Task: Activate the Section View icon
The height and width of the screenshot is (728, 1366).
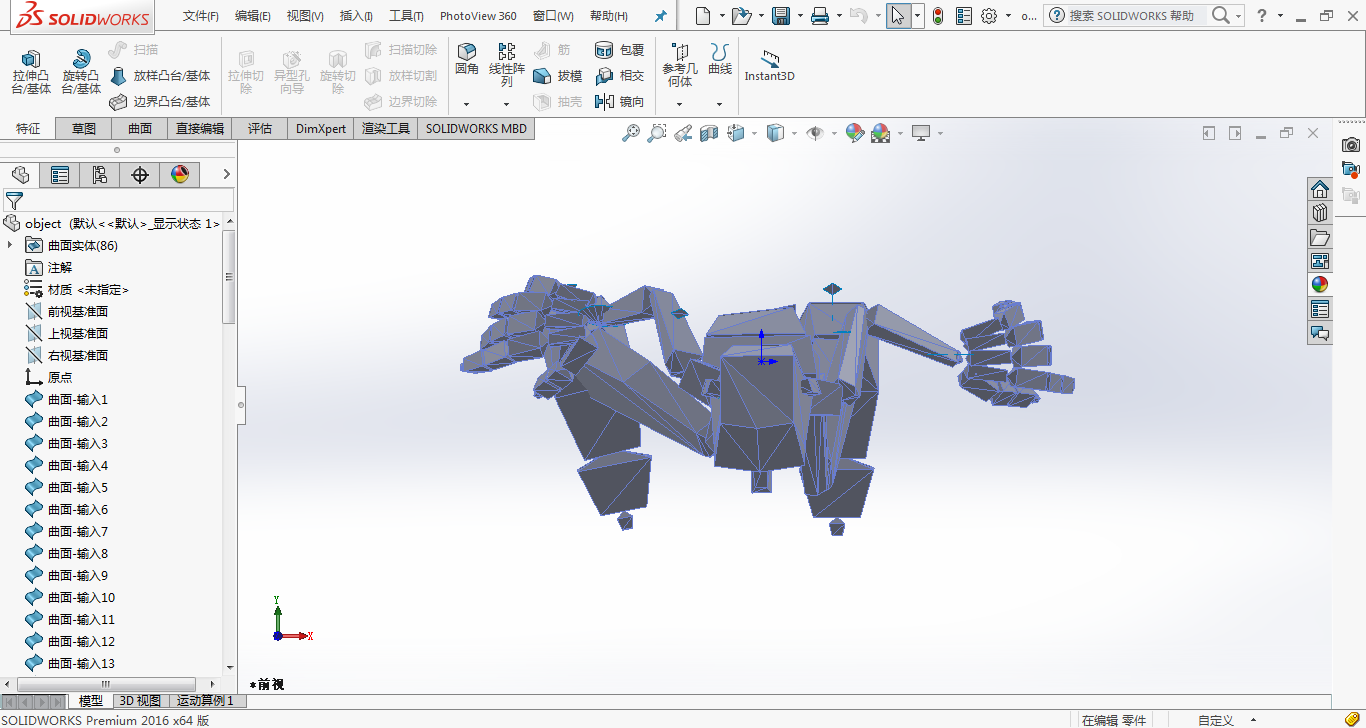Action: click(x=709, y=133)
